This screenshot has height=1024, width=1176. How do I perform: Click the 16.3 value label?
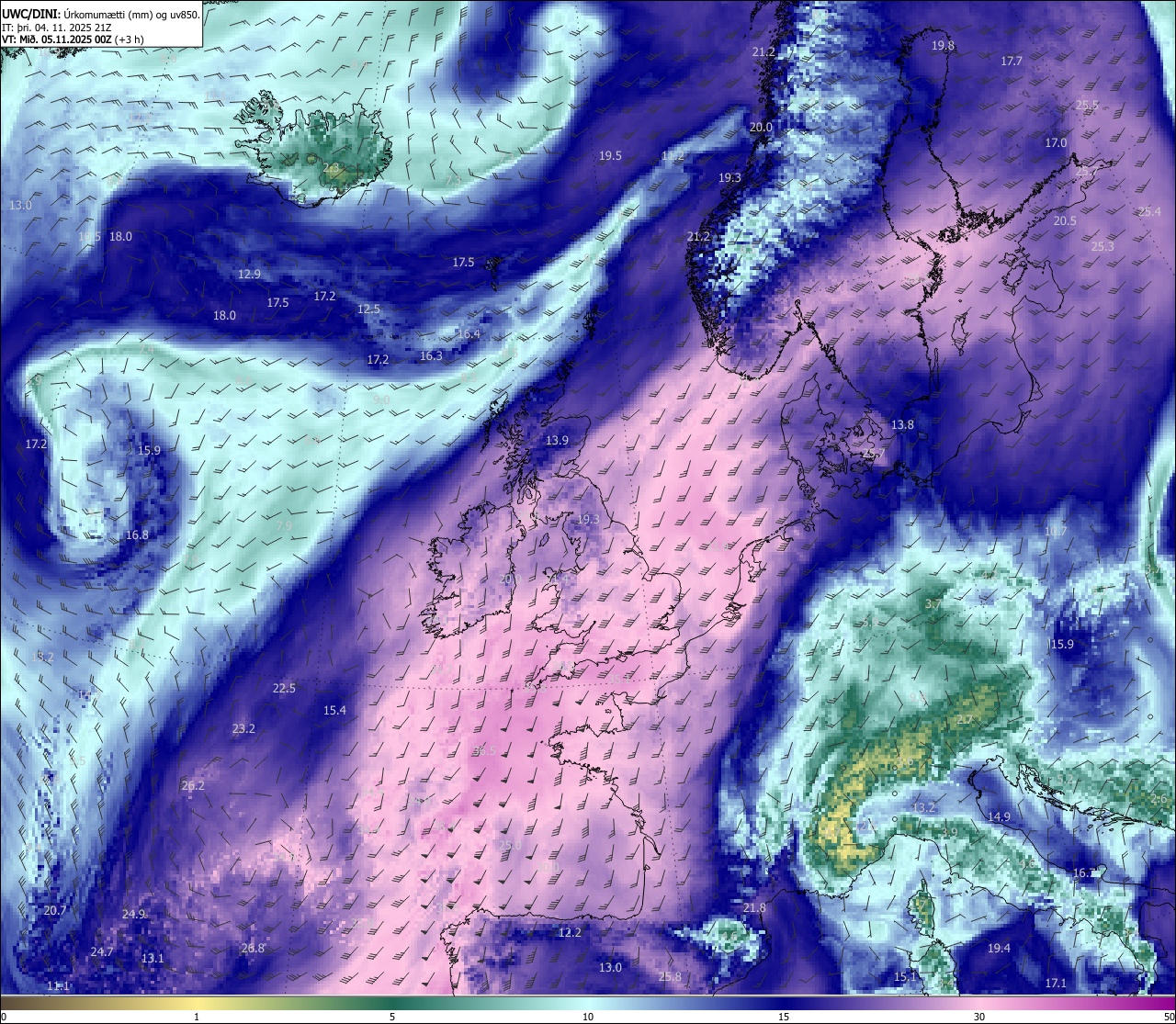coord(431,355)
